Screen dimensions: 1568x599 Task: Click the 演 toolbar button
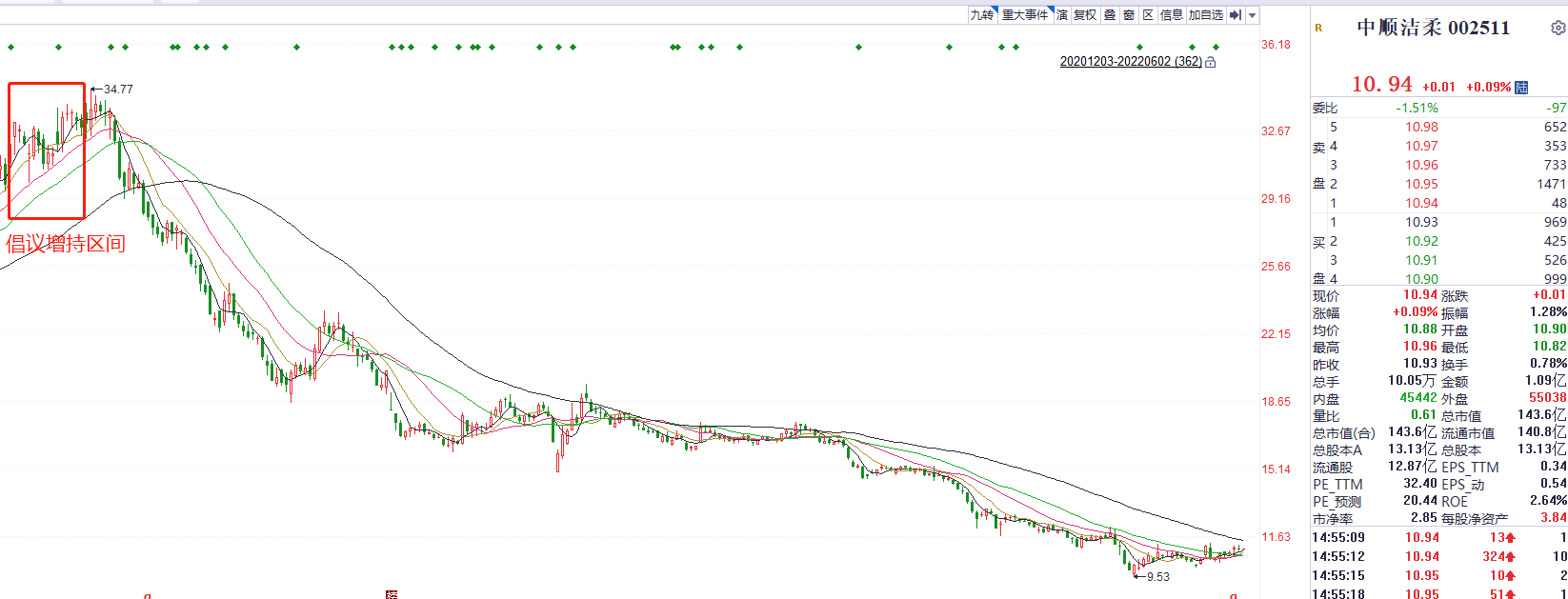point(1062,15)
